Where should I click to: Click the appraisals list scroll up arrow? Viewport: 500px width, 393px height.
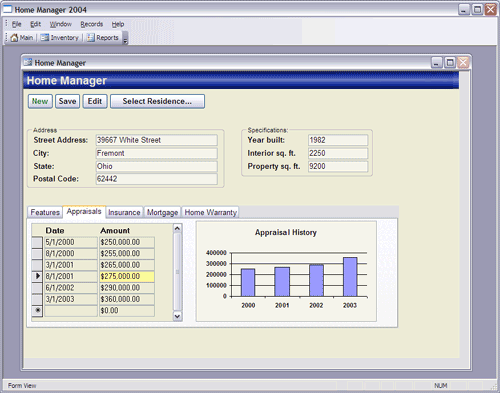pyautogui.click(x=177, y=228)
